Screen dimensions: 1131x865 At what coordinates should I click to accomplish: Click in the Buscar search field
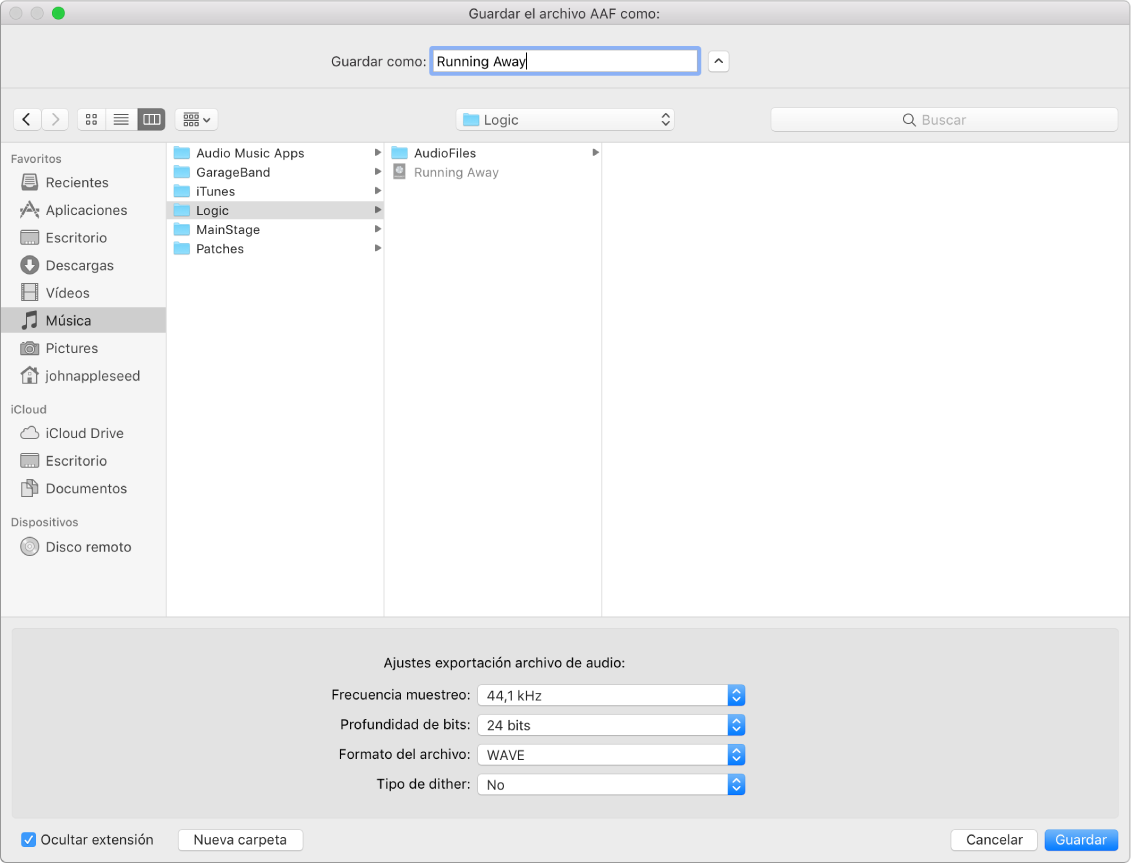pos(943,120)
